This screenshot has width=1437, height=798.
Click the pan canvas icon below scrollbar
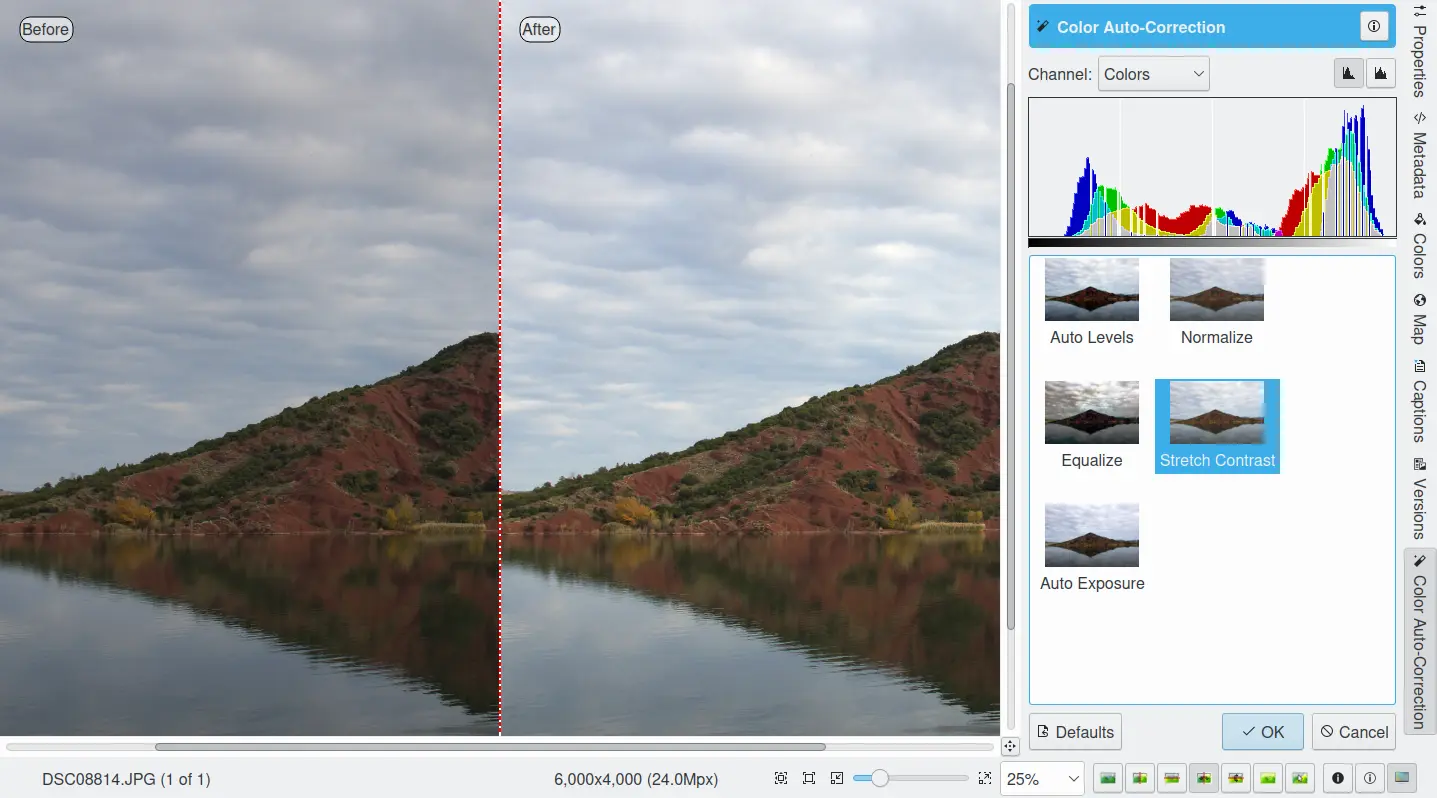tap(1009, 746)
